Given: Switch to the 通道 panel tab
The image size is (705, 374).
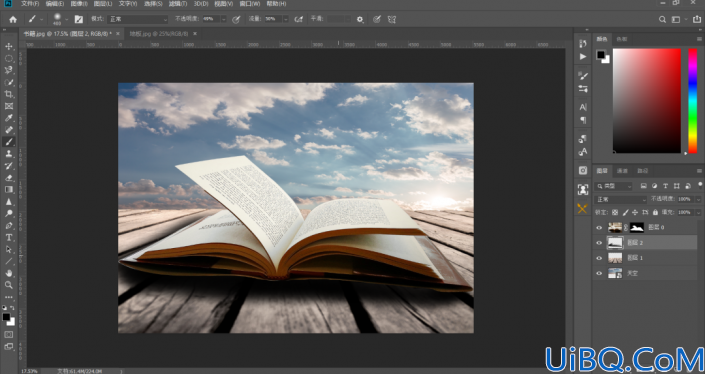Looking at the screenshot, I should 622,171.
